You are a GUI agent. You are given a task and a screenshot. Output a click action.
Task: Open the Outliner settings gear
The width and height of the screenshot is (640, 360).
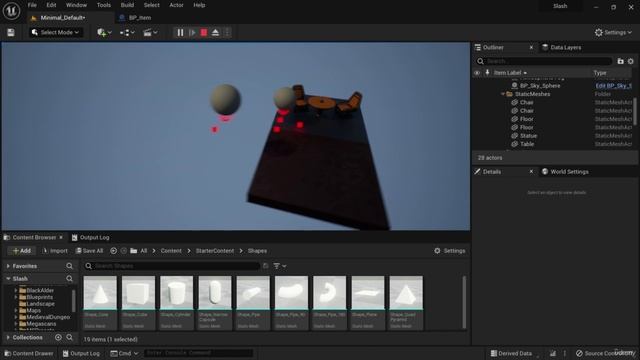[x=631, y=61]
